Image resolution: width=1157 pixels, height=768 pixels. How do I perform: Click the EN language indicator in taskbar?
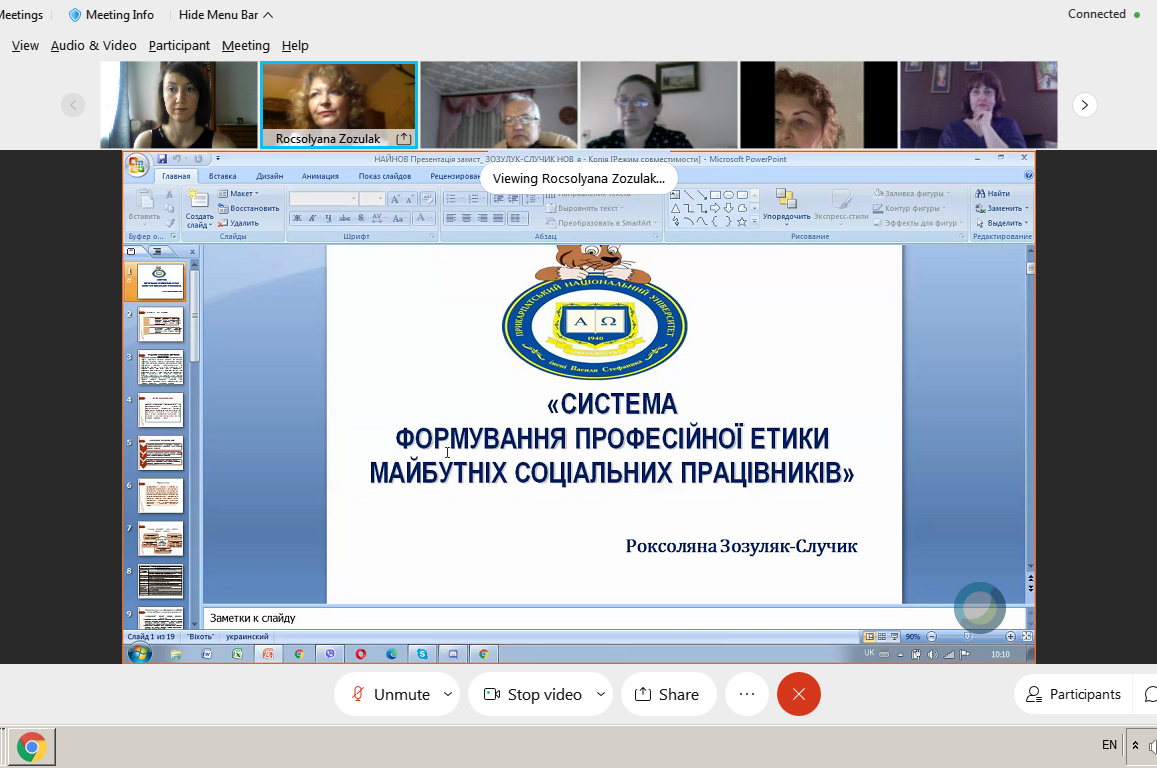[1109, 745]
